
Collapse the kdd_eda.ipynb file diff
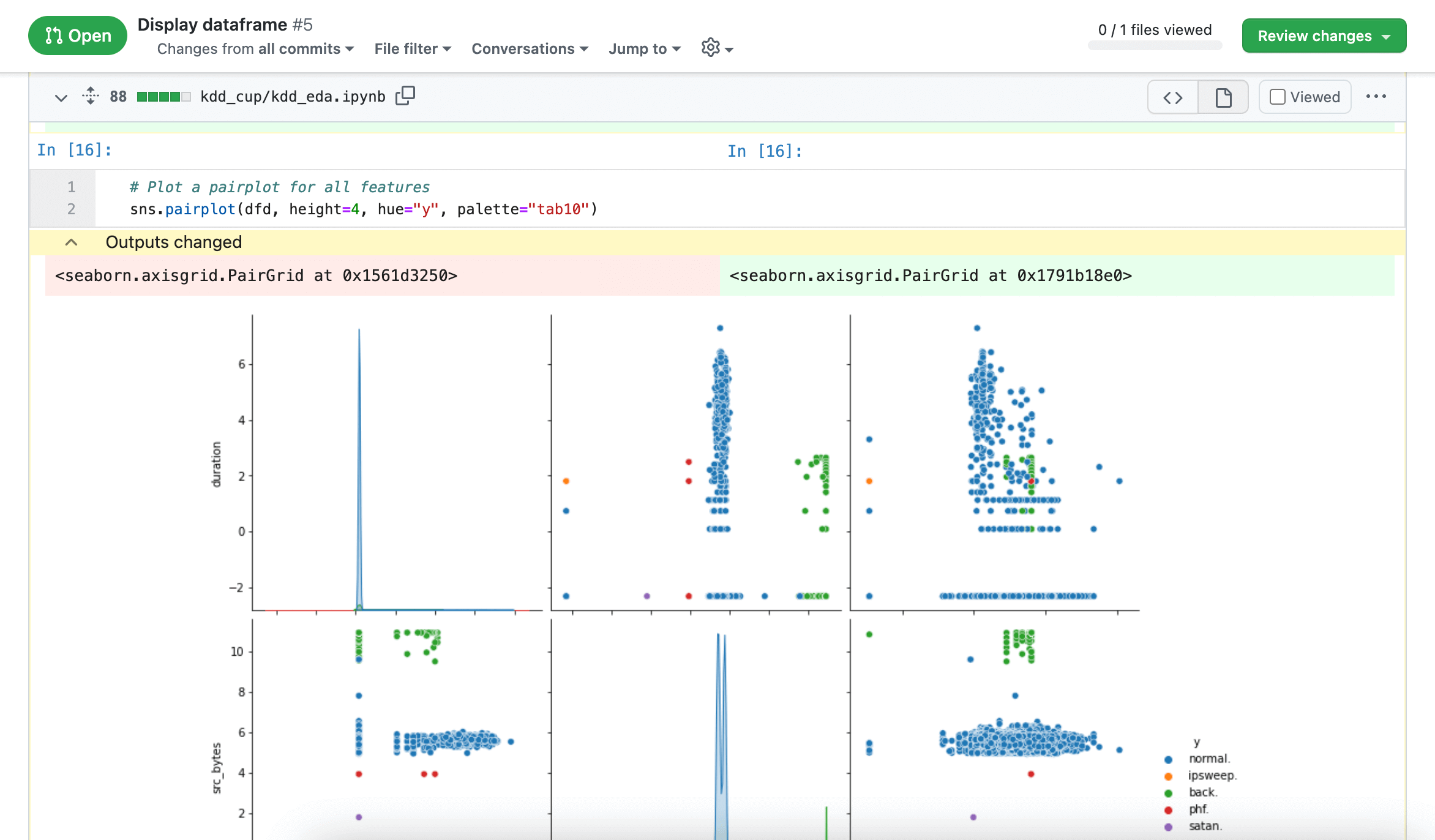point(61,97)
